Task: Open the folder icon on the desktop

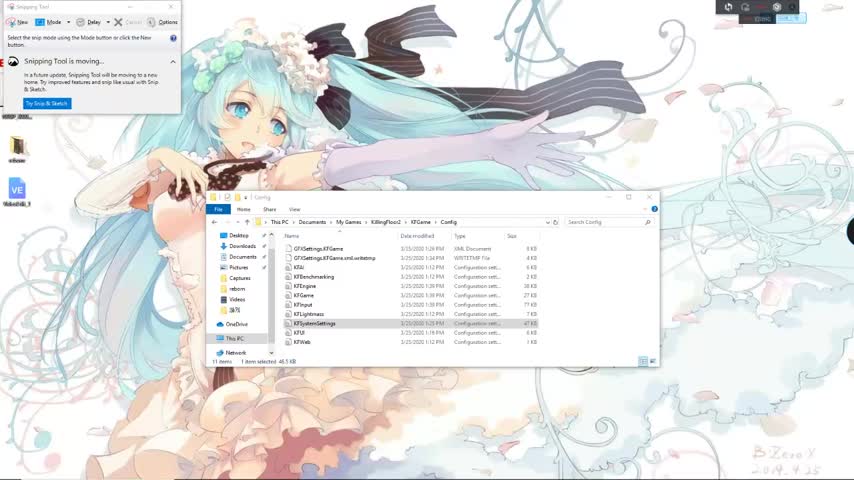Action: (17, 149)
